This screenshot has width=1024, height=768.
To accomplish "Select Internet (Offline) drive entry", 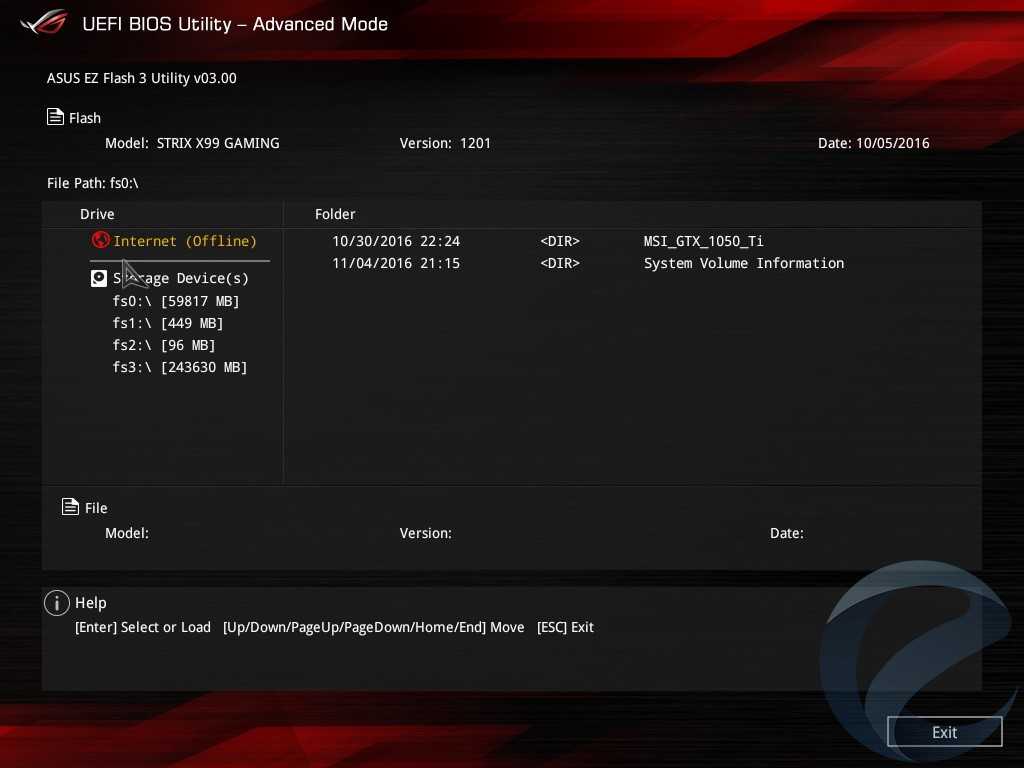I will point(185,241).
